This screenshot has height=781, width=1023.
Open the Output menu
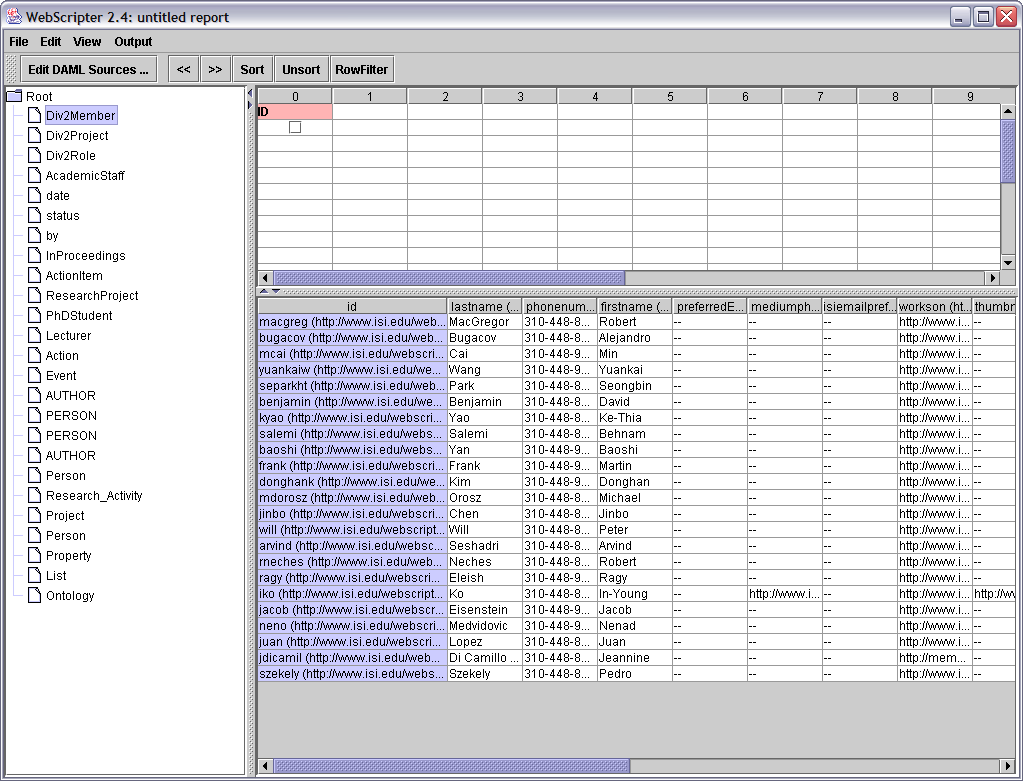133,42
